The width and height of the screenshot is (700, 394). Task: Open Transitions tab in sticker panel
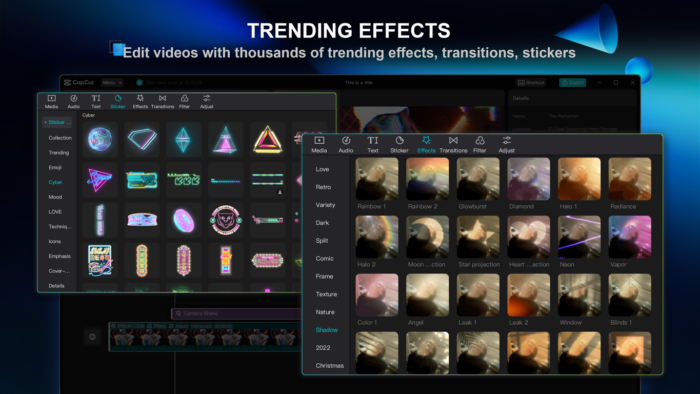click(162, 102)
